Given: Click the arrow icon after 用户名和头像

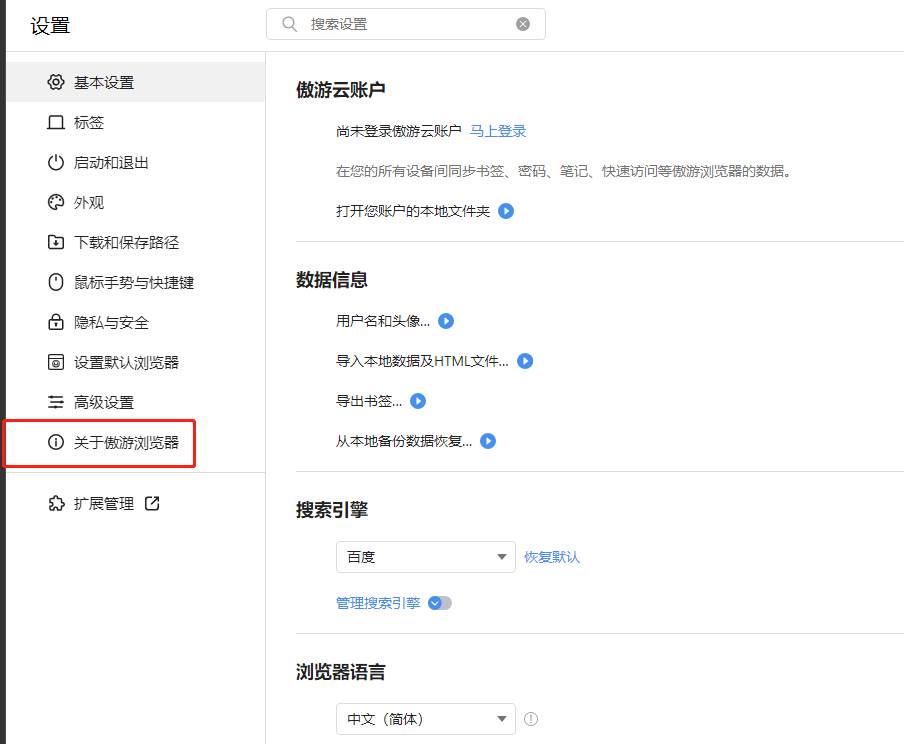Looking at the screenshot, I should tap(446, 321).
